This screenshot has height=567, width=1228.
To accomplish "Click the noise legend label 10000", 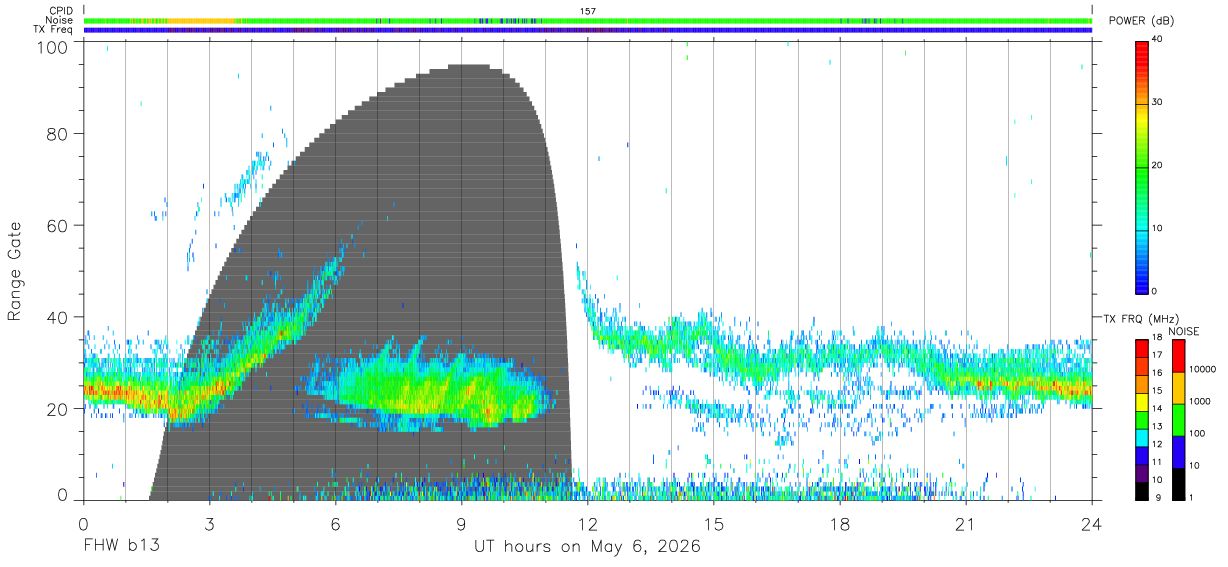I will pyautogui.click(x=1201, y=369).
